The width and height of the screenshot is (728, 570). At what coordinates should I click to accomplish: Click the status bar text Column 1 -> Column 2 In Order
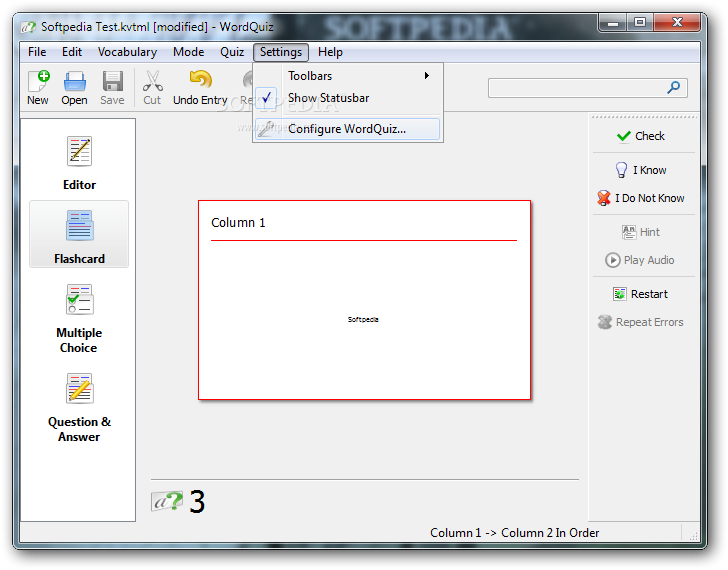pyautogui.click(x=514, y=533)
